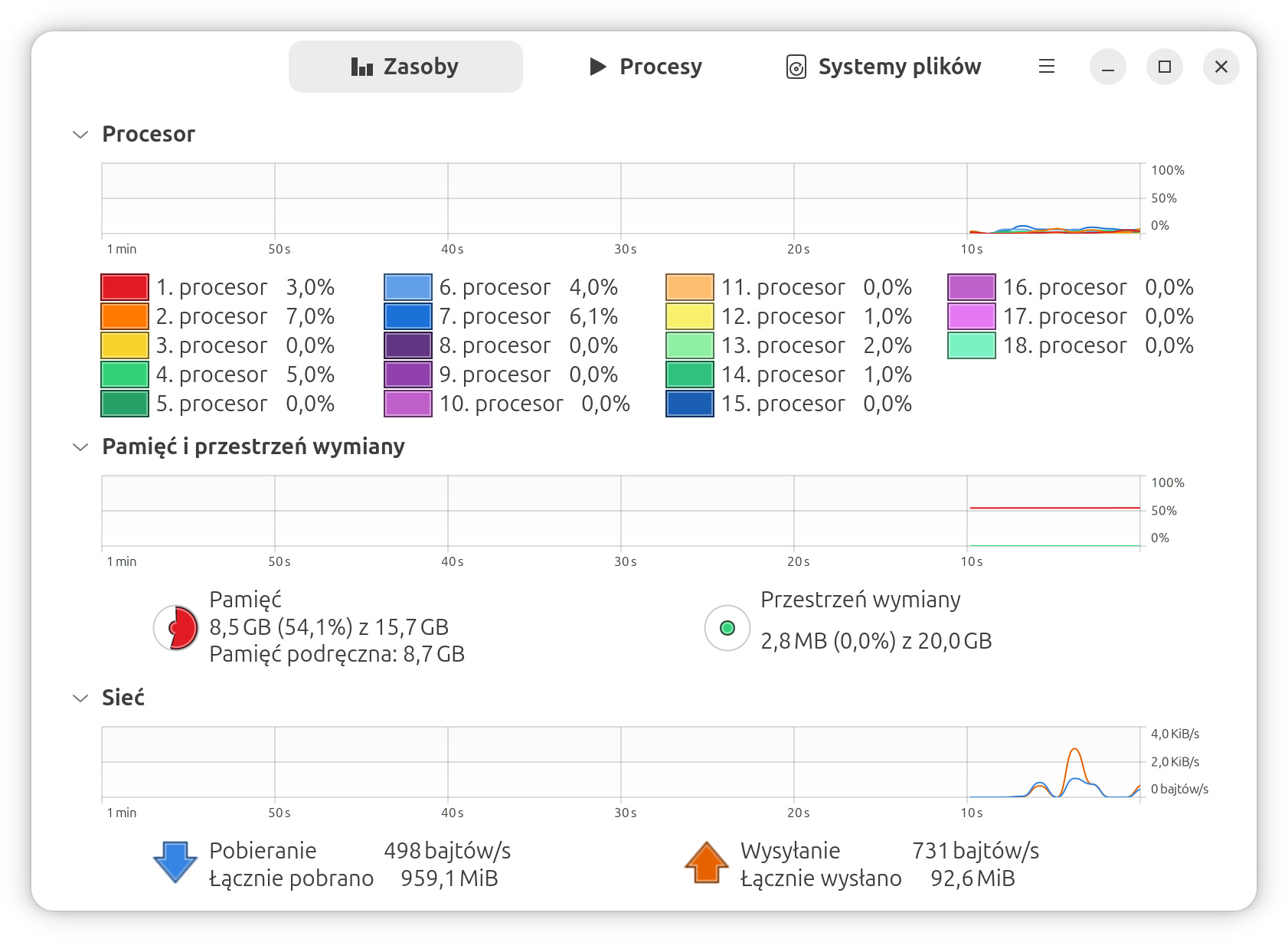Click the Zasoby tab bar chart icon
The image size is (1288, 942).
pyautogui.click(x=361, y=67)
